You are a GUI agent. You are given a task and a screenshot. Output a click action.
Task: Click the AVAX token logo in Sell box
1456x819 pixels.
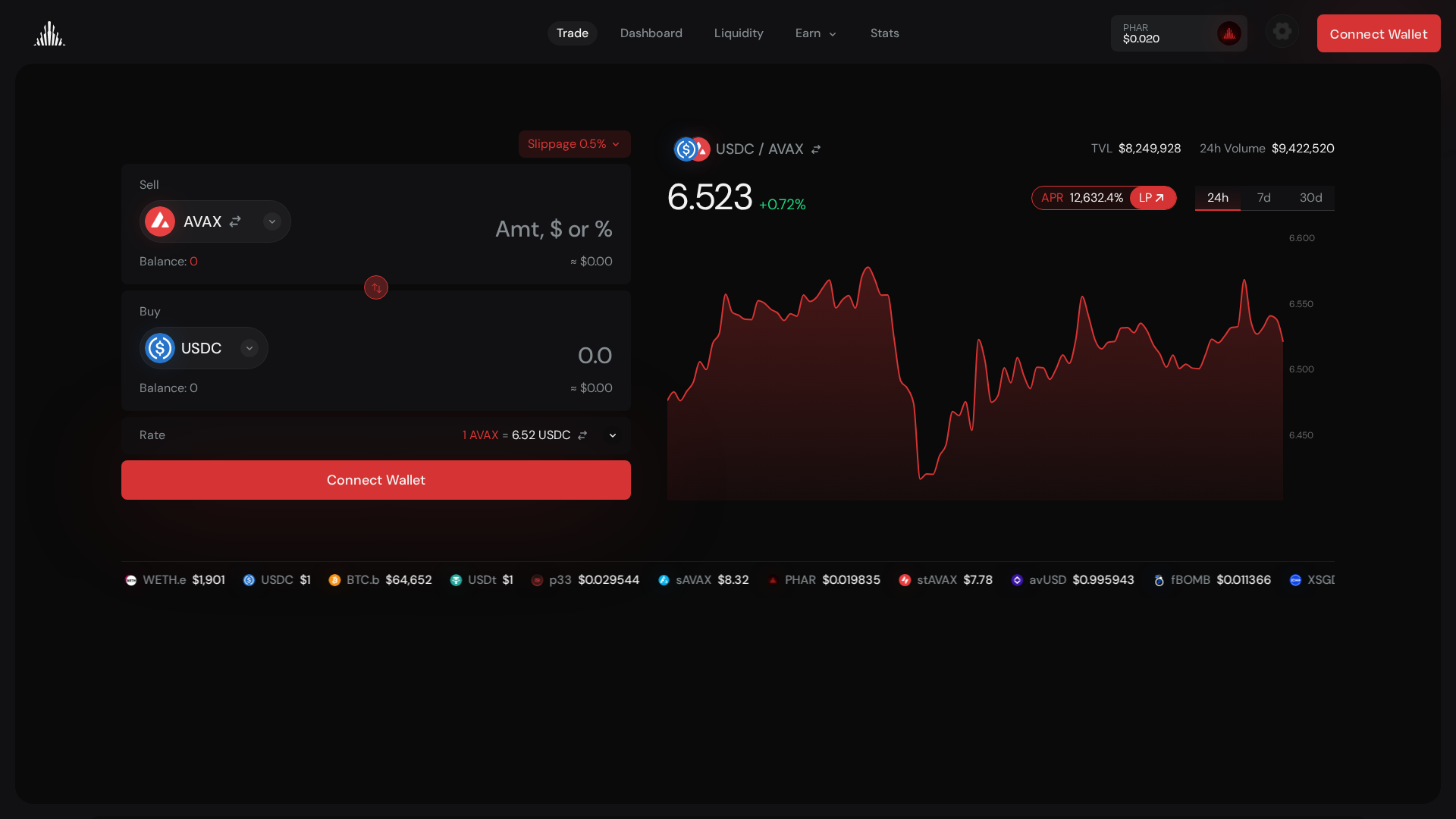(x=160, y=221)
